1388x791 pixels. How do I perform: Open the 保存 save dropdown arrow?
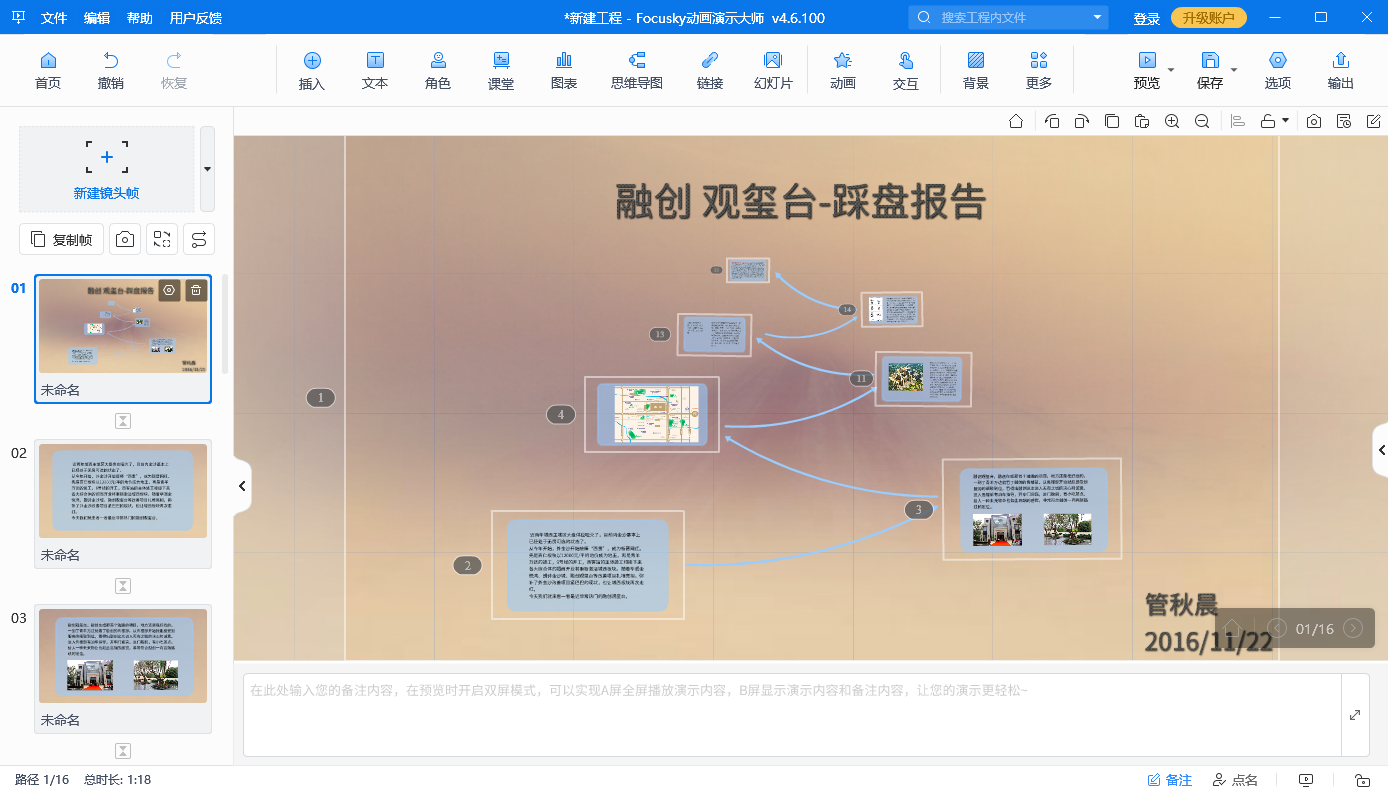[x=1234, y=70]
